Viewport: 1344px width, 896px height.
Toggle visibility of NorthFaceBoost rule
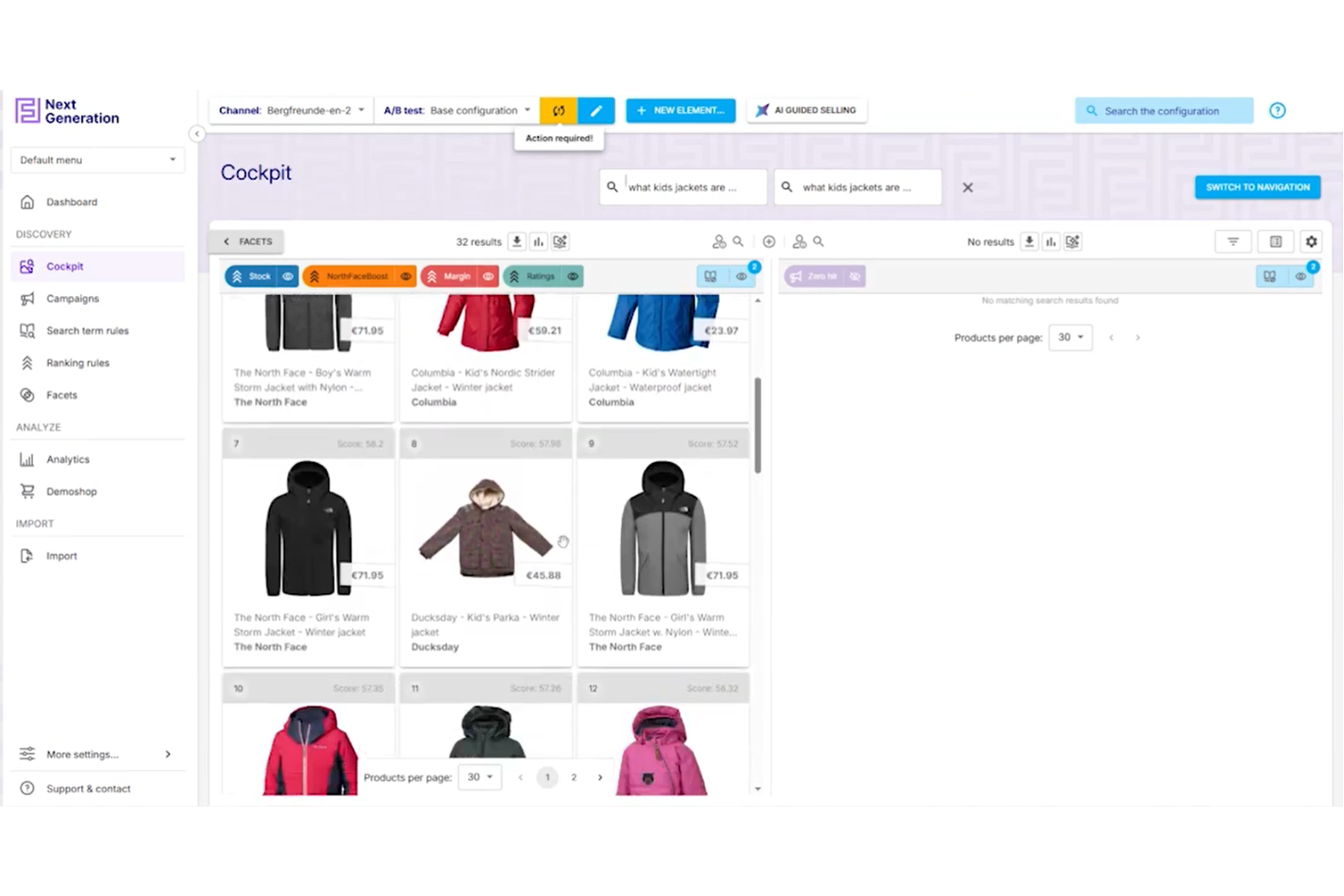(406, 277)
